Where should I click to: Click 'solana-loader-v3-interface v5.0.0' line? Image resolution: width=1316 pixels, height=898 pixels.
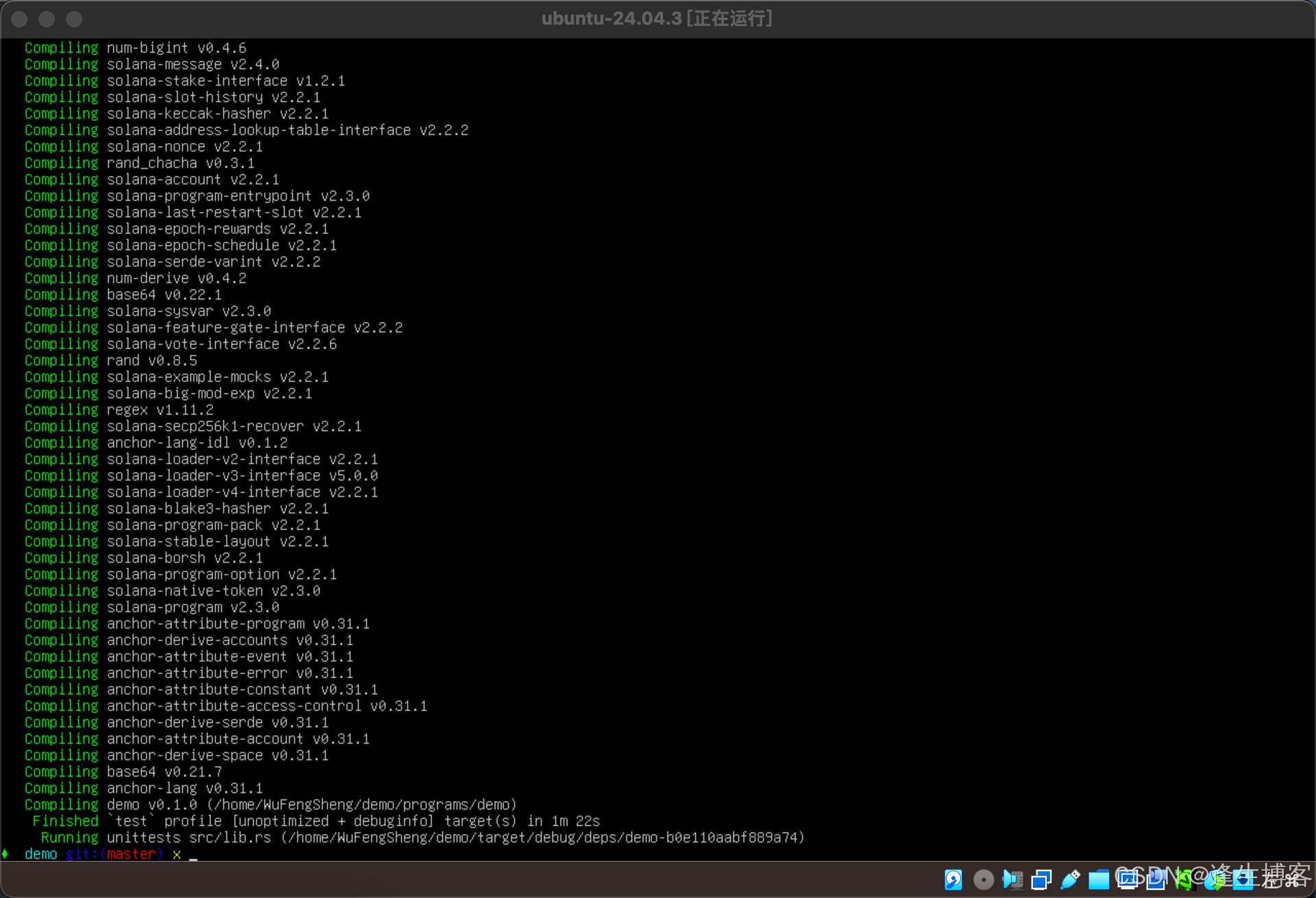click(x=243, y=476)
